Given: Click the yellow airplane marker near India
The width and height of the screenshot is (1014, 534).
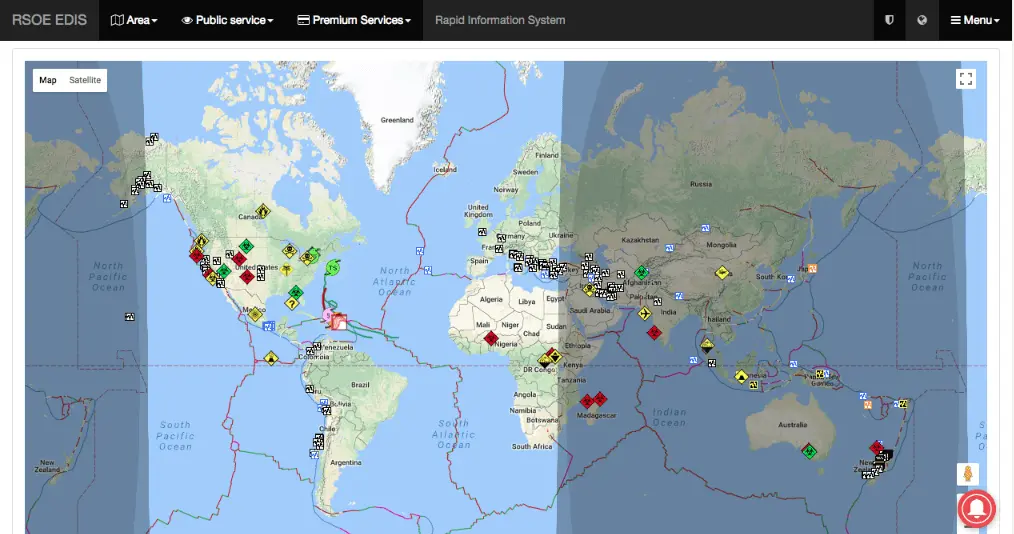Looking at the screenshot, I should pos(646,313).
